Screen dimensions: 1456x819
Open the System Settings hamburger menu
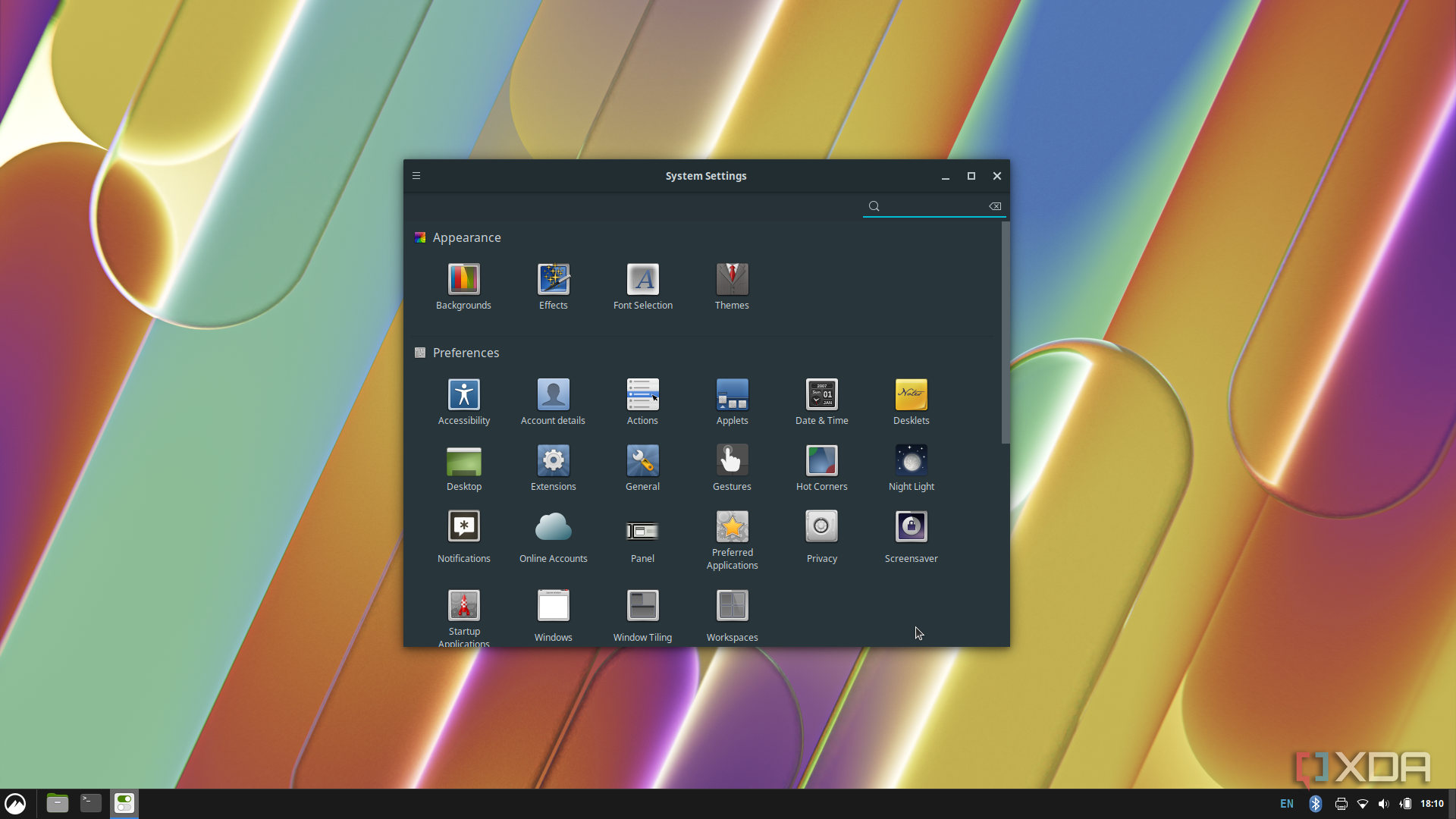(416, 176)
